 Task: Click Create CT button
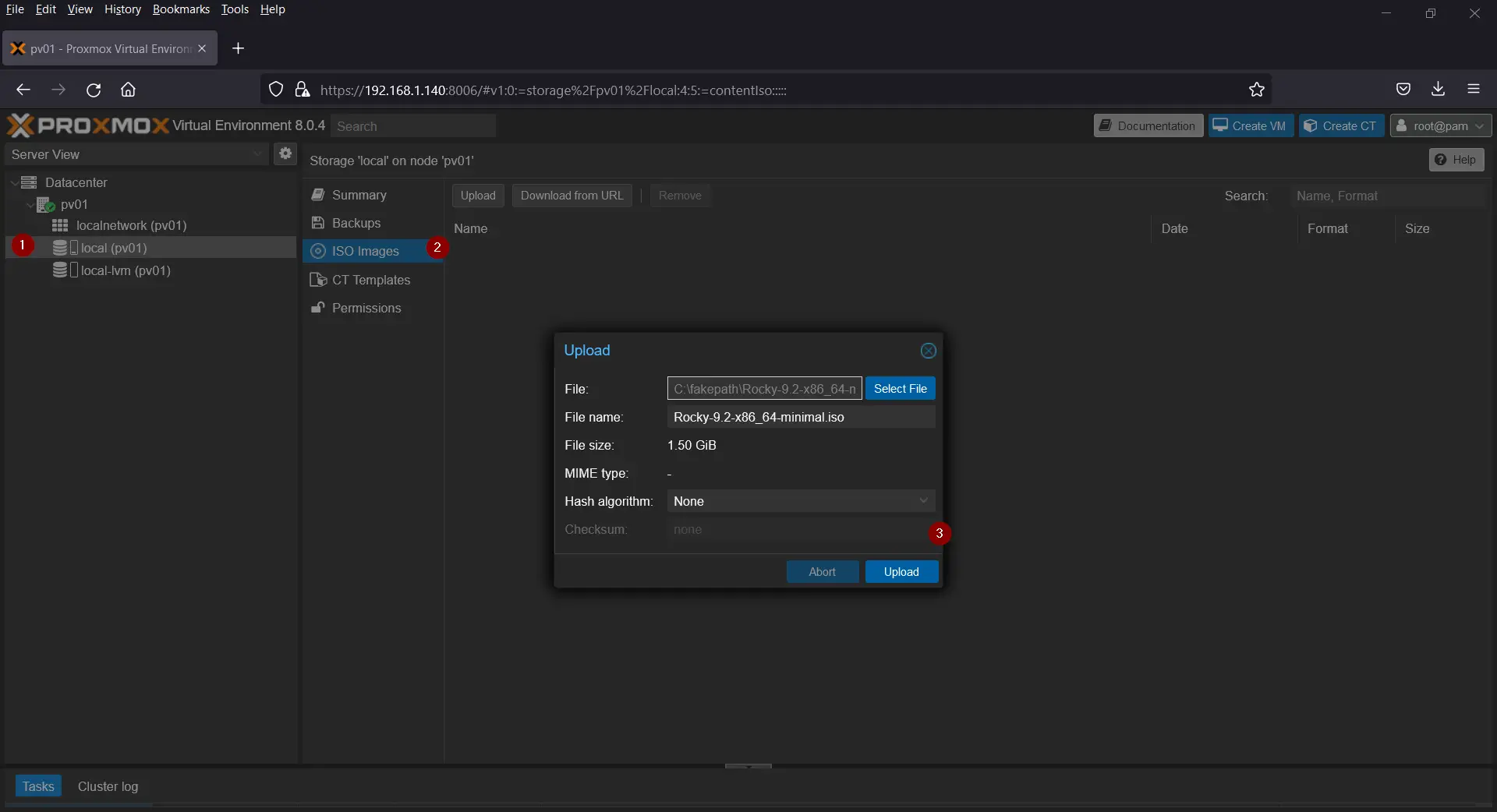pyautogui.click(x=1341, y=125)
